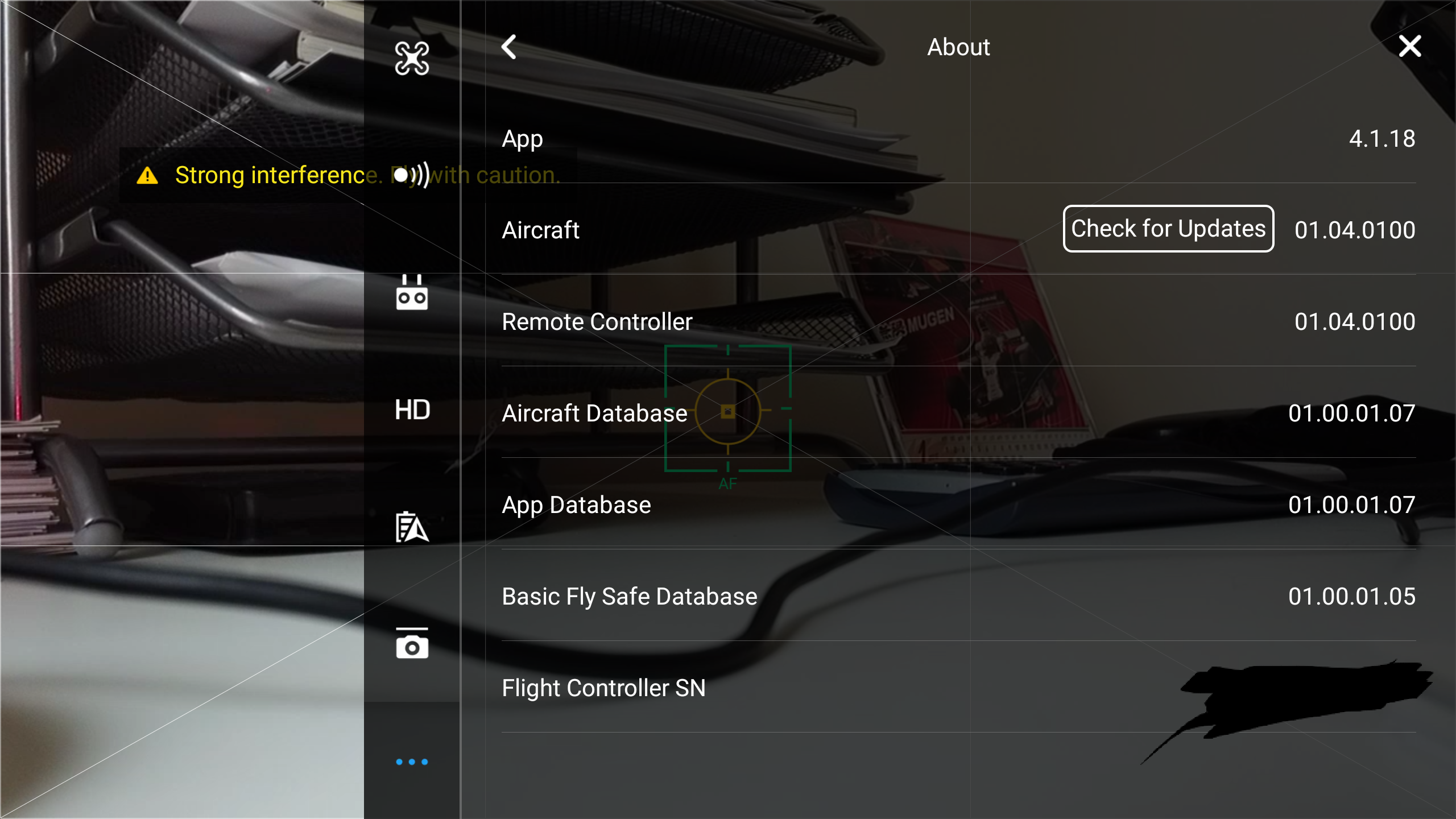
Task: Open the aircraft settings tab with the drone icon
Action: pyautogui.click(x=412, y=59)
